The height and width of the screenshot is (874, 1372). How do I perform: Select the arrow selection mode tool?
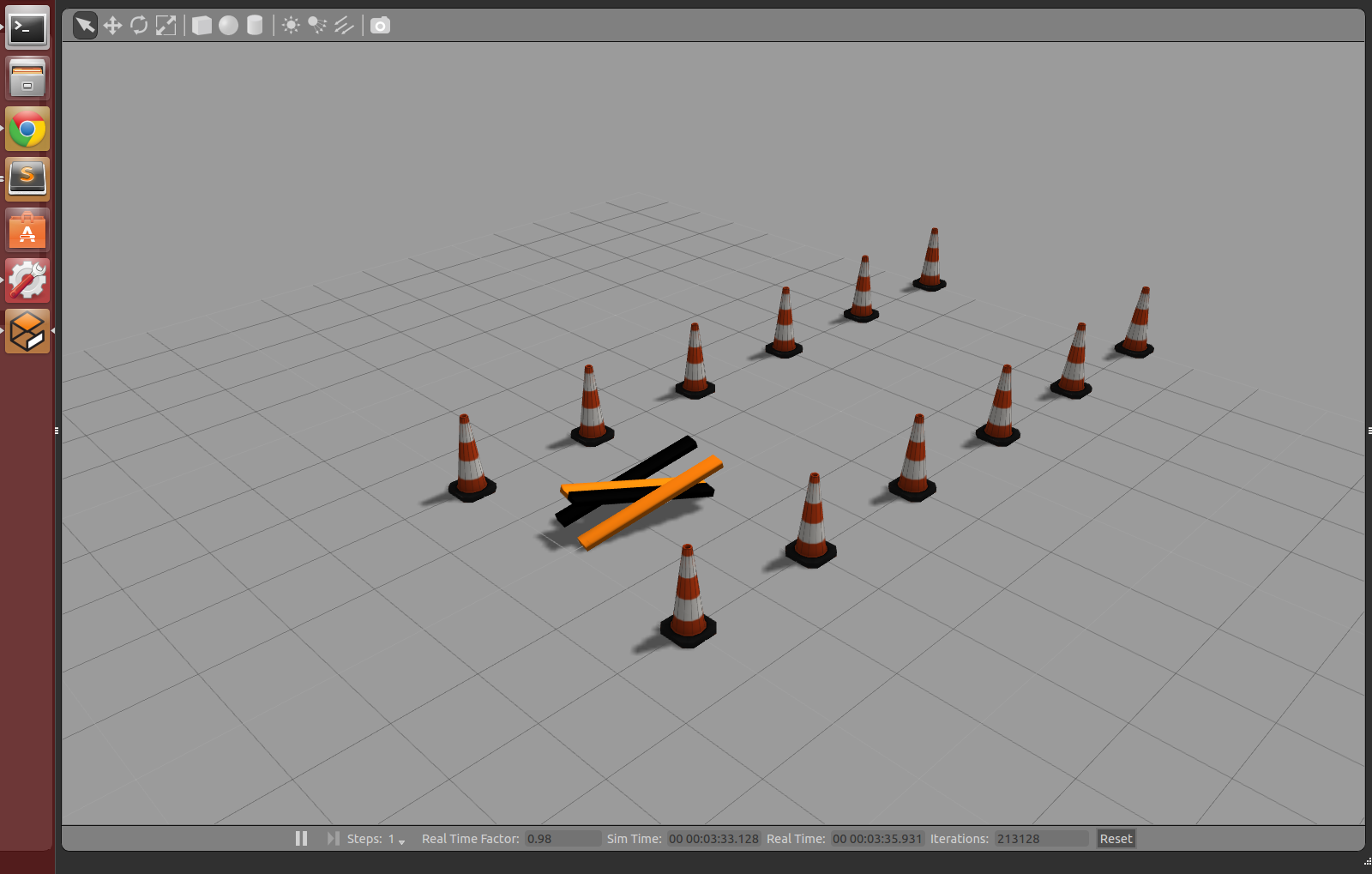coord(85,26)
